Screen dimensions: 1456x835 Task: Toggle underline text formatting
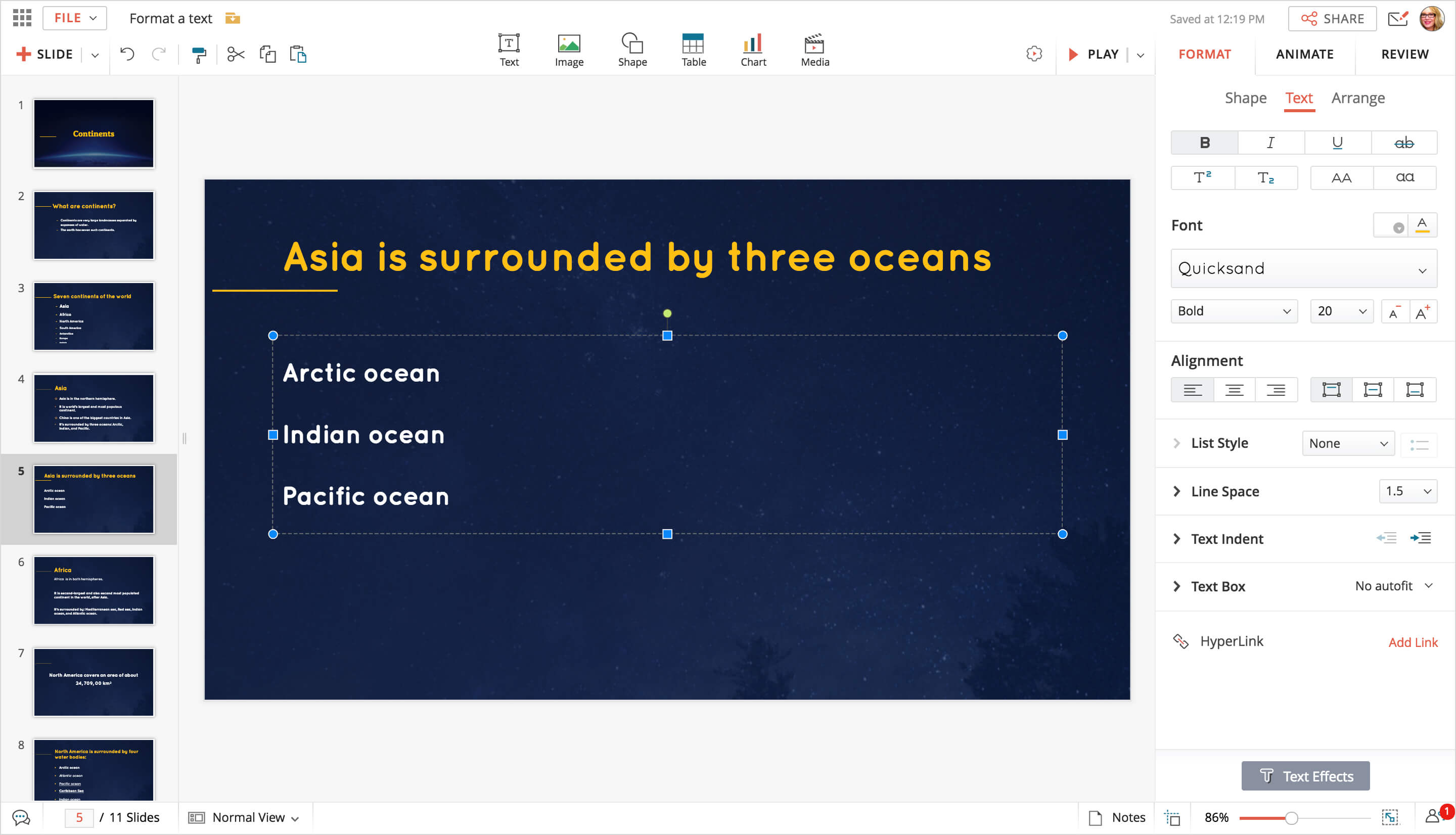tap(1337, 143)
